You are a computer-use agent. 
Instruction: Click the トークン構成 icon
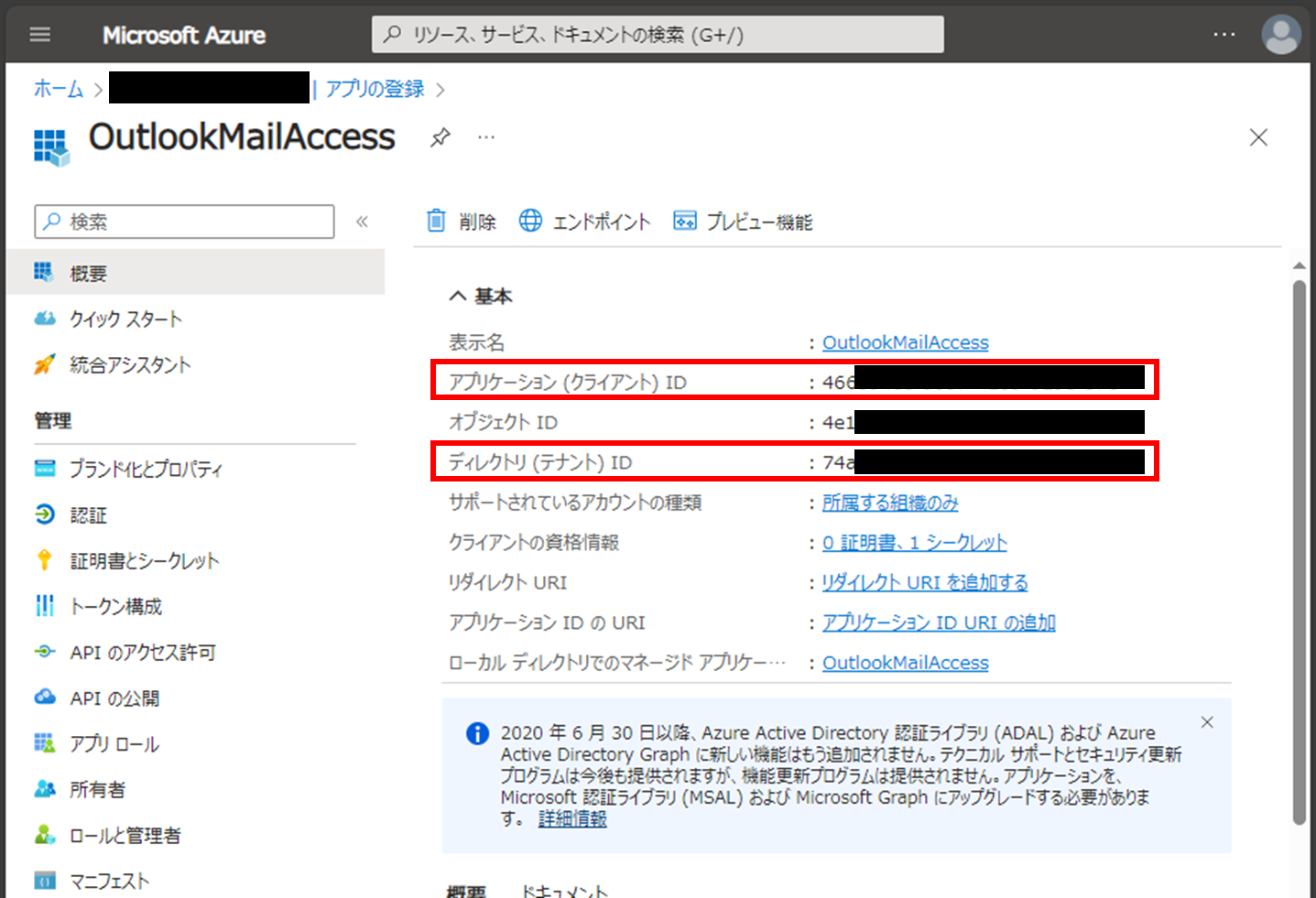coord(45,606)
